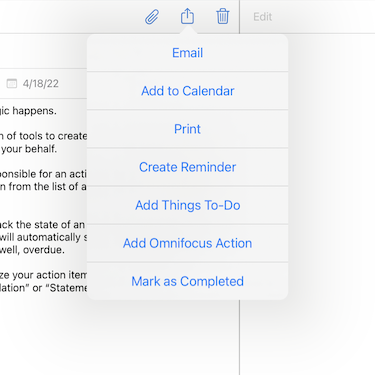Image resolution: width=375 pixels, height=375 pixels.
Task: Choose Add Omnifocus Action
Action: 187,243
